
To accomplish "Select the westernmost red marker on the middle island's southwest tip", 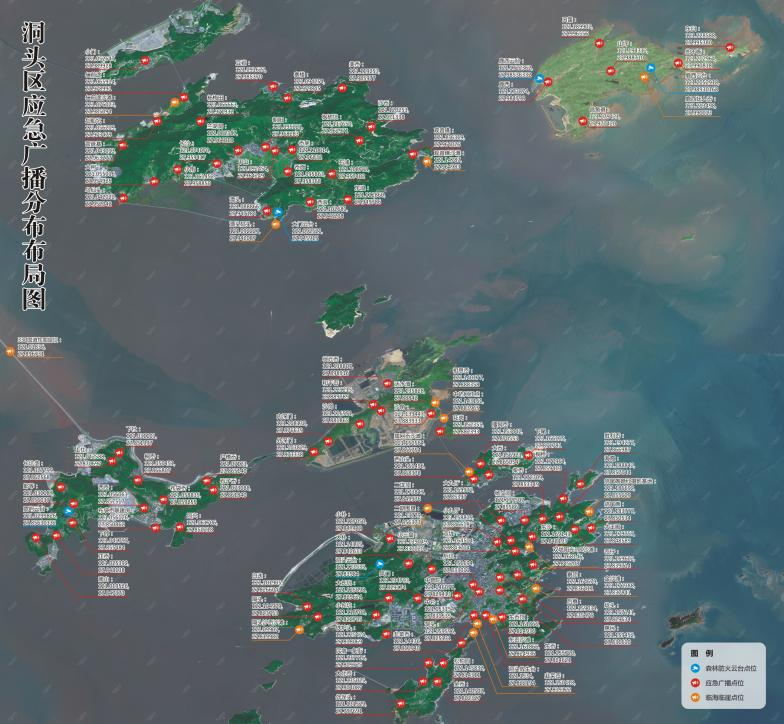I will click(x=314, y=452).
